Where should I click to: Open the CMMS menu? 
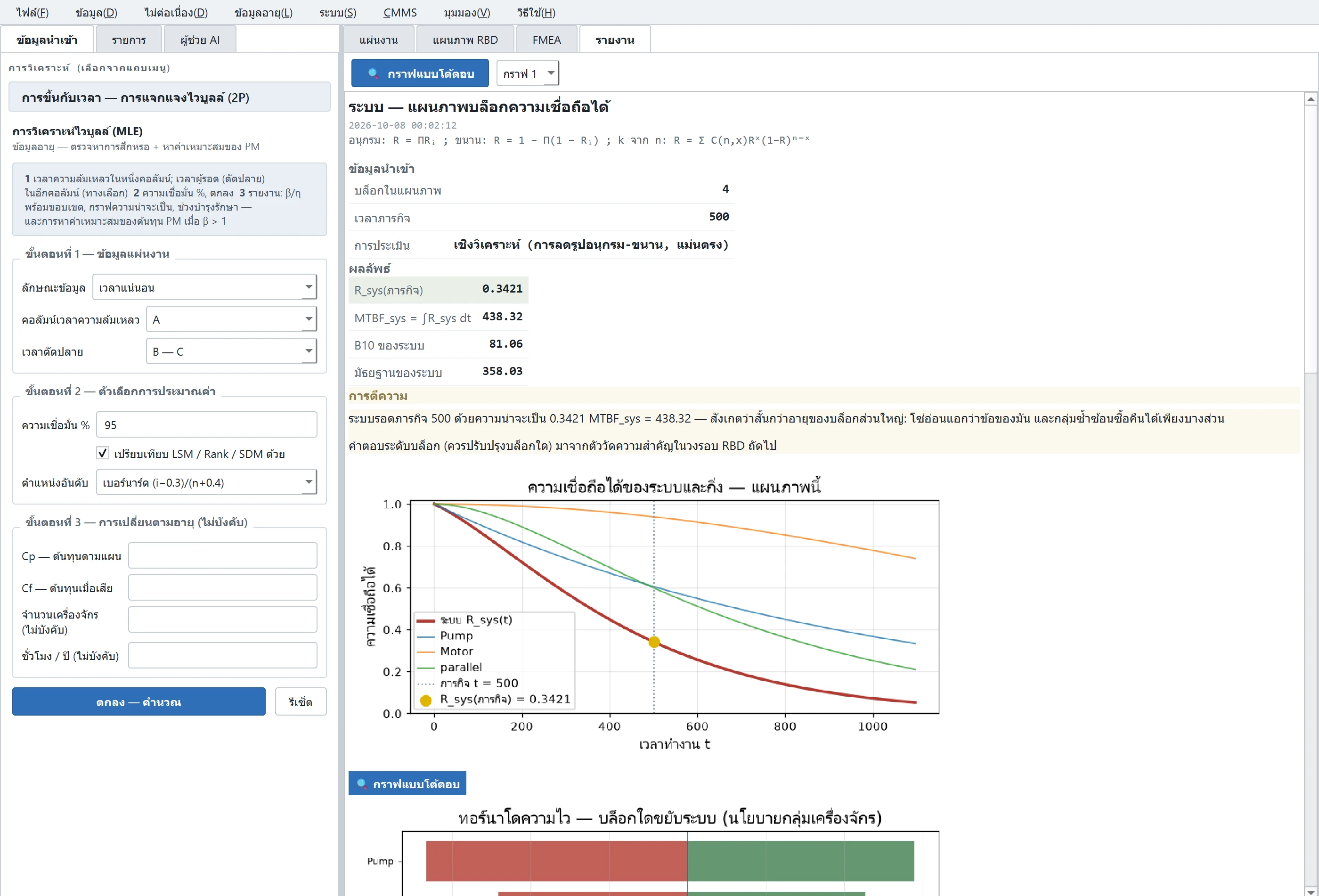(400, 12)
